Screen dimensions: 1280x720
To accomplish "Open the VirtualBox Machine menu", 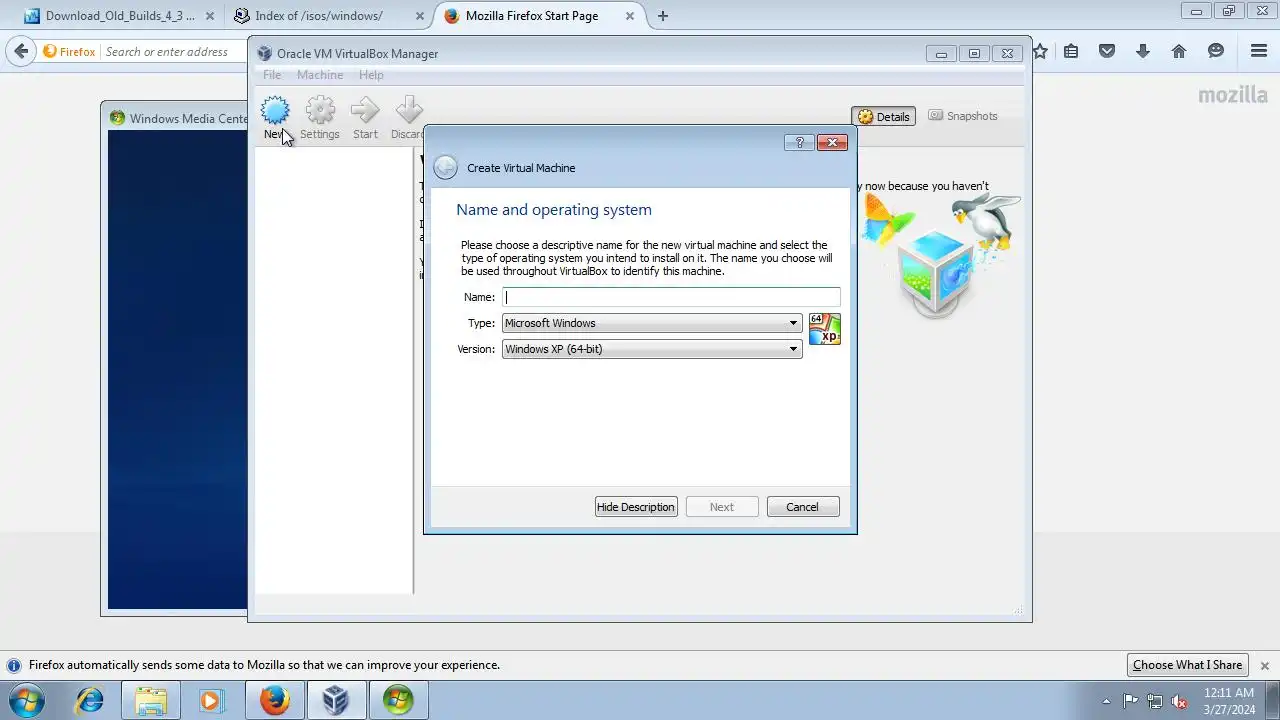I will click(320, 75).
